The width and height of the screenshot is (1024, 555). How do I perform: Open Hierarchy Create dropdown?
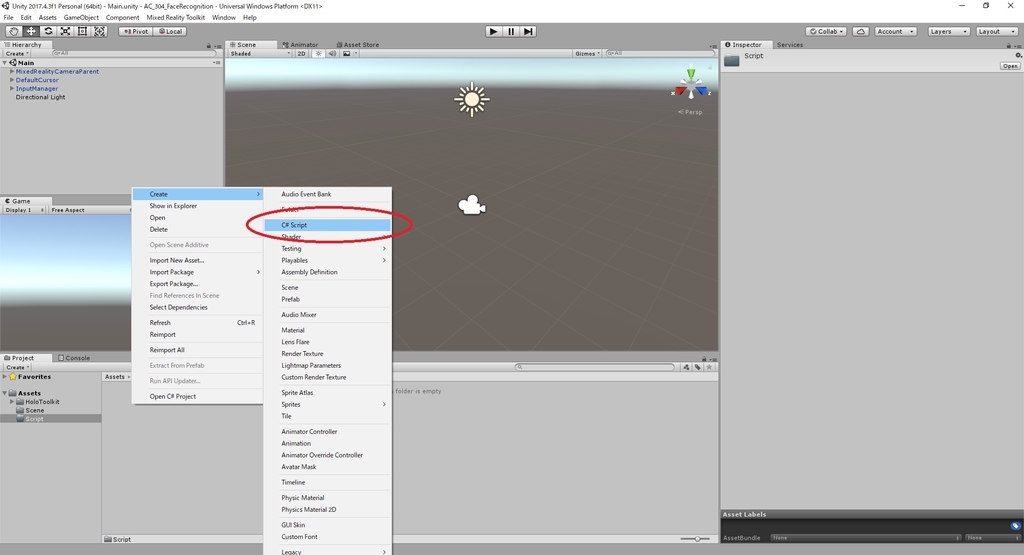pyautogui.click(x=17, y=54)
